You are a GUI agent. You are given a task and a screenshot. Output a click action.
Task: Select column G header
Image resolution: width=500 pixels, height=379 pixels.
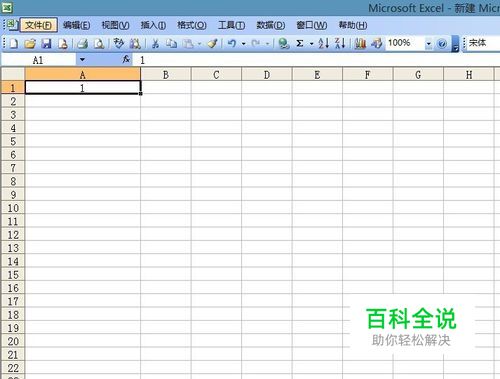coord(418,75)
